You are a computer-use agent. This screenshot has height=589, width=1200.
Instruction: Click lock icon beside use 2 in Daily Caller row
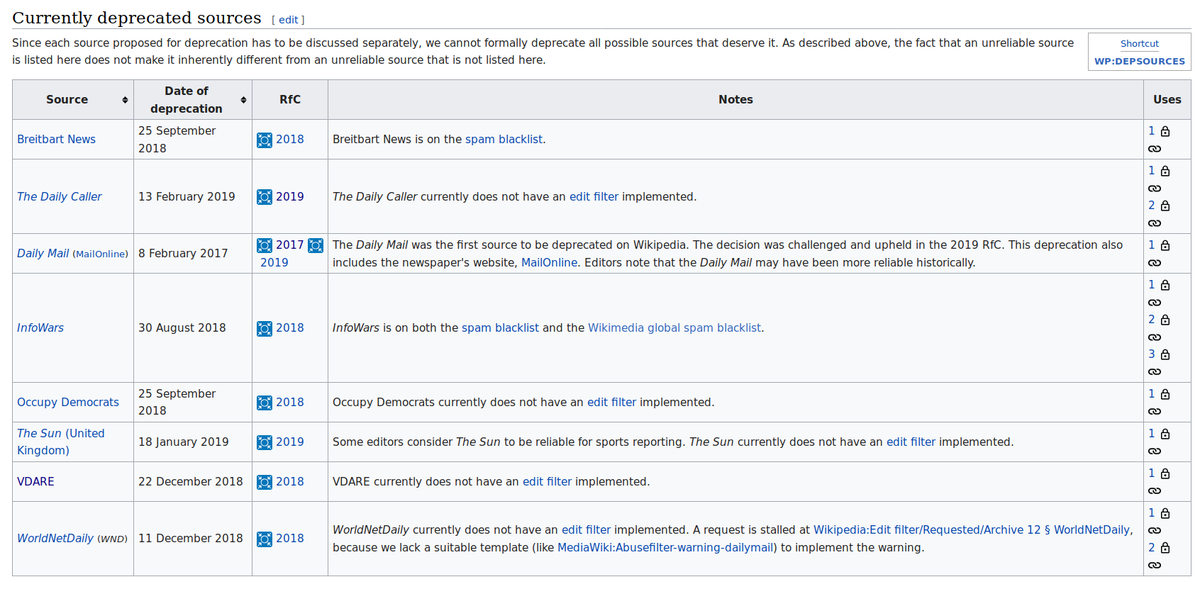(1165, 206)
